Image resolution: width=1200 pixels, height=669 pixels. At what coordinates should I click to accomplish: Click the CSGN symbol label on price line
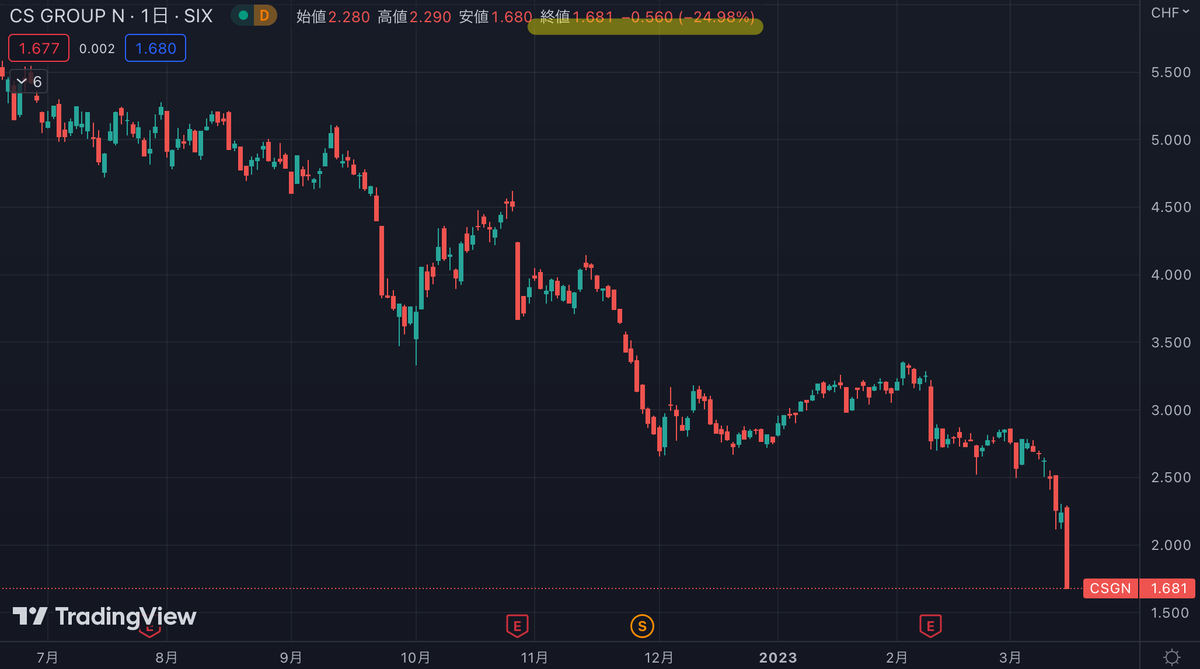coord(1110,588)
